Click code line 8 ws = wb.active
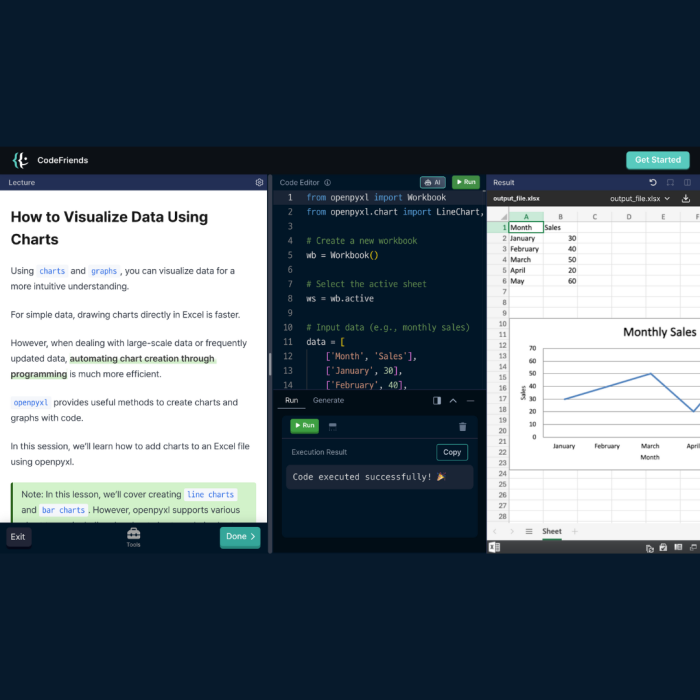The width and height of the screenshot is (700, 700). [x=340, y=298]
